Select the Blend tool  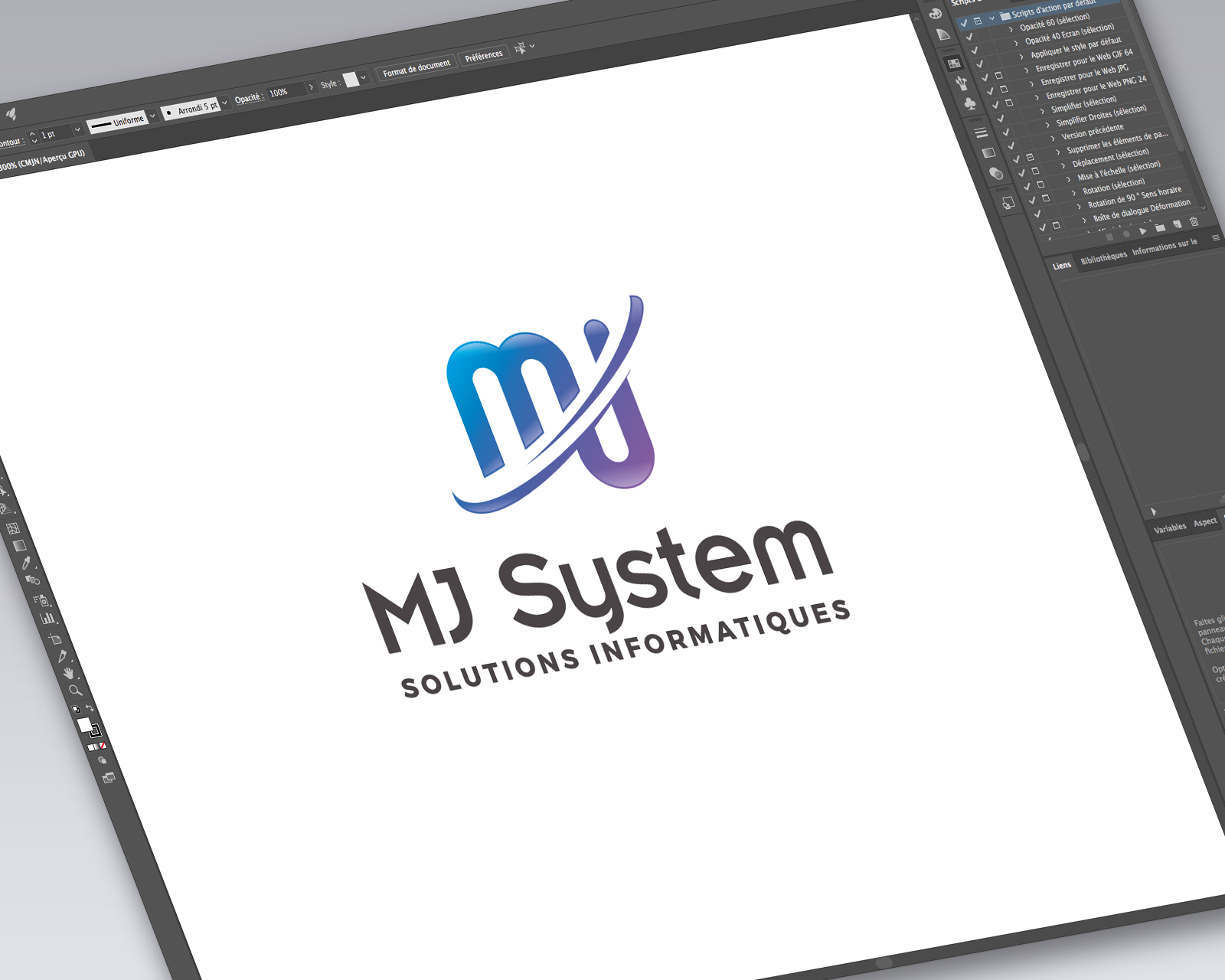coord(33,580)
